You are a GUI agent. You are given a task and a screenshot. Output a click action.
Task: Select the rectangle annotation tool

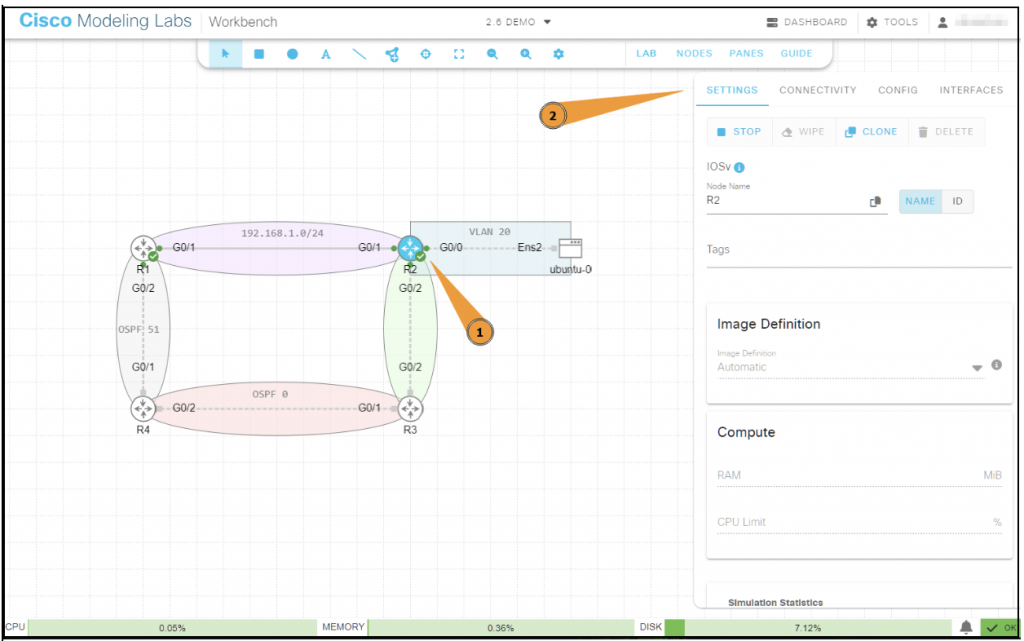(x=259, y=54)
